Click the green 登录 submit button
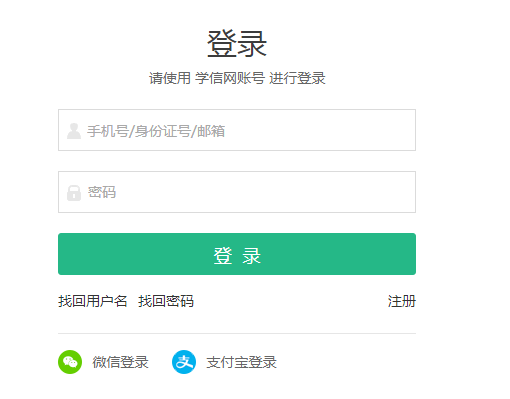 click(237, 254)
